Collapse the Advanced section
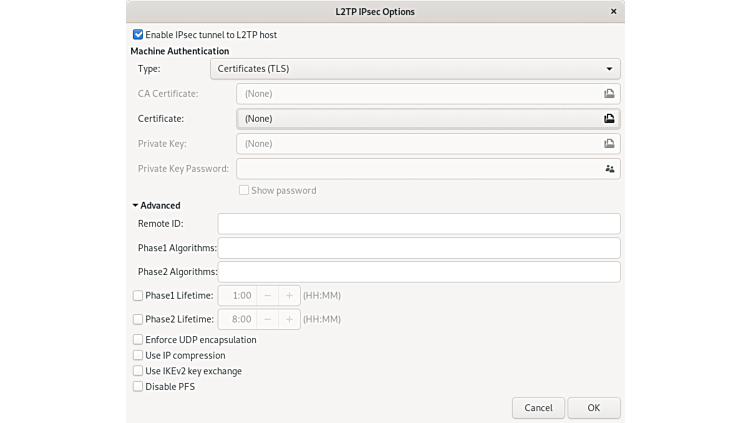The width and height of the screenshot is (752, 423). 136,205
